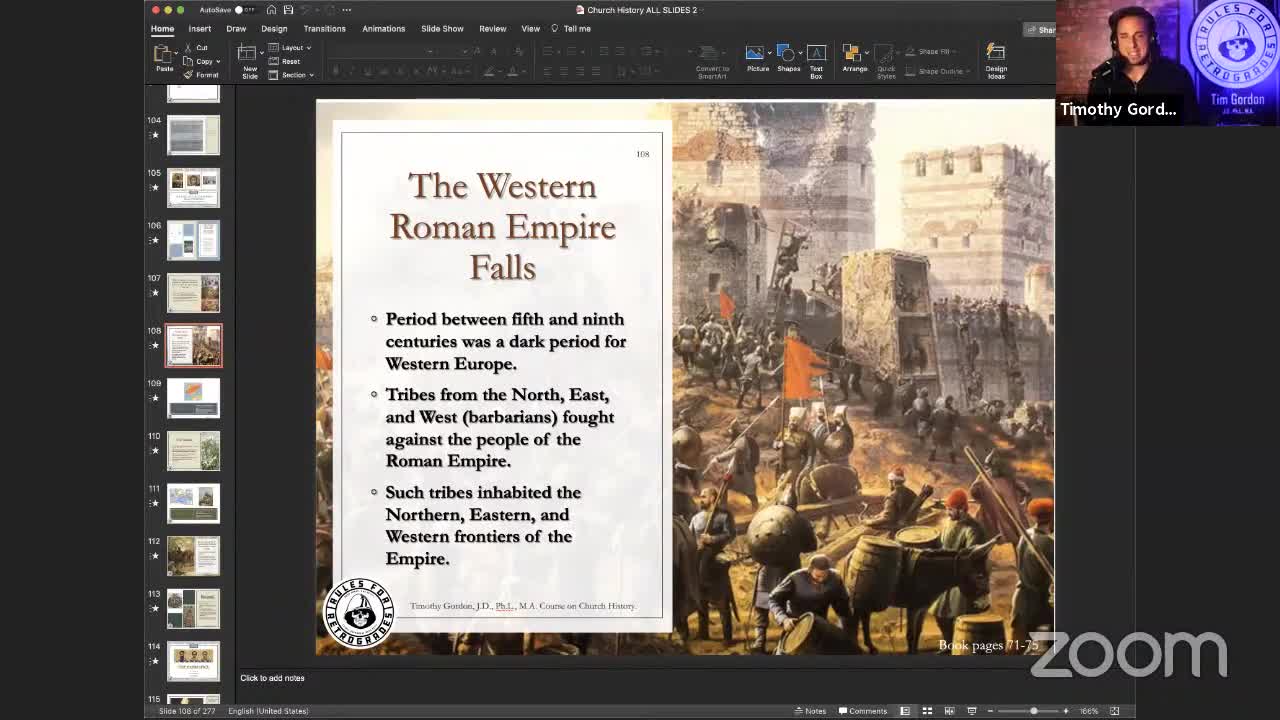
Task: Expand the Copy dropdown arrow
Action: 218,62
